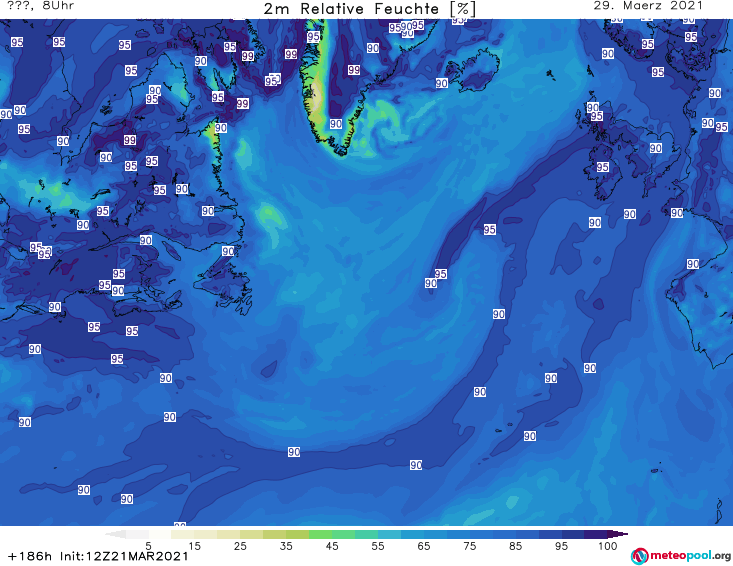Click the colorbar tick label '35'
This screenshot has width=733, height=566.
(286, 546)
